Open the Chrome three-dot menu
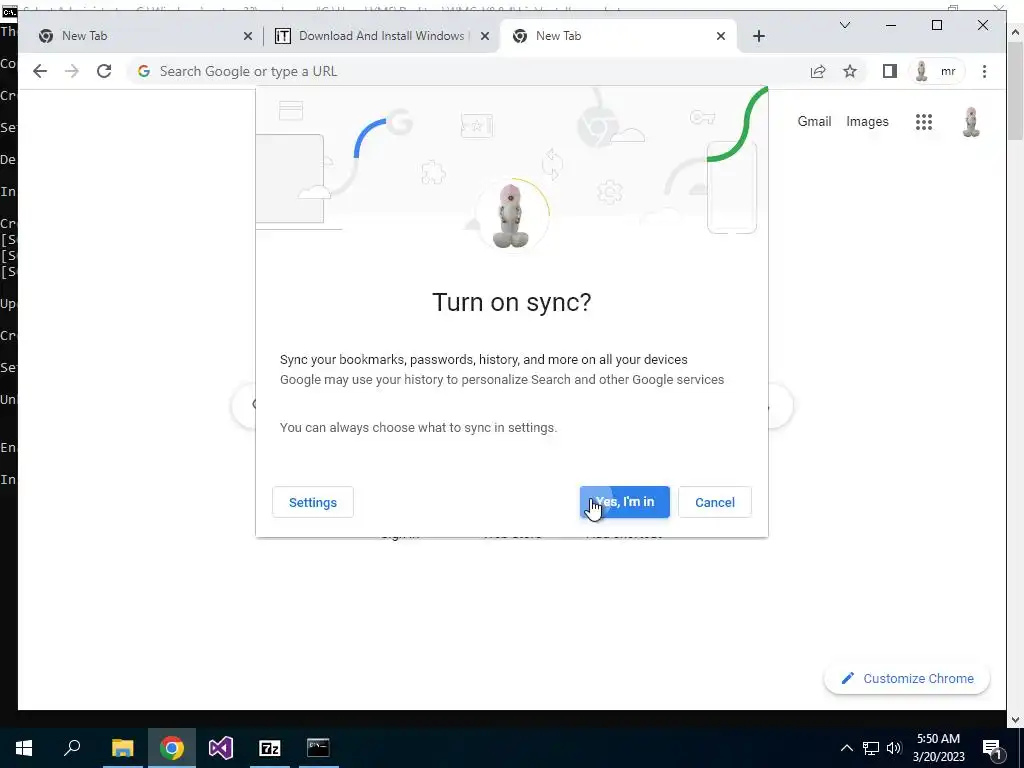 (984, 71)
